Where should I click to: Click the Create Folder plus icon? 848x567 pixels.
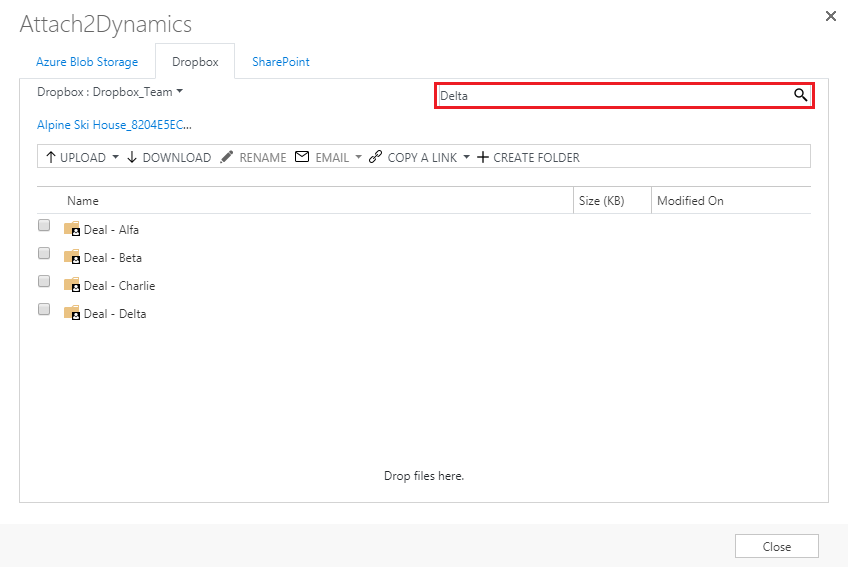[x=483, y=157]
